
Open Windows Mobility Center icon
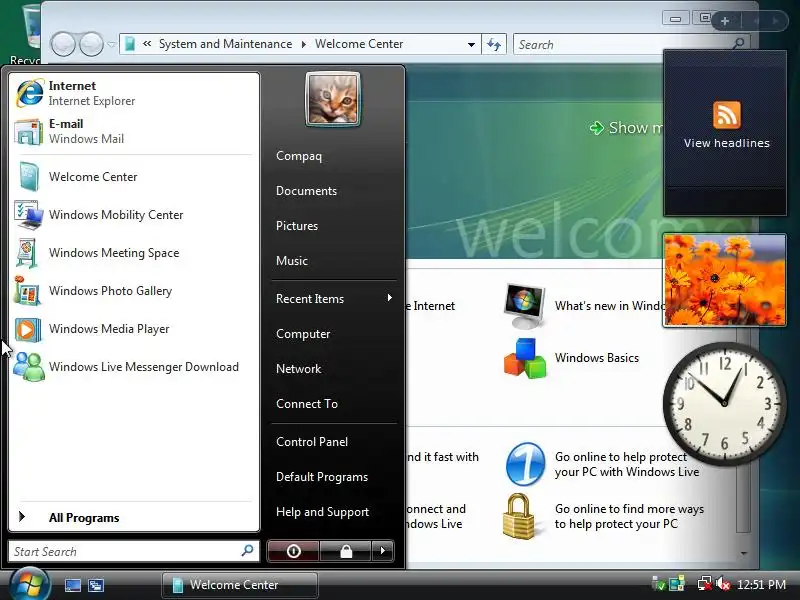pyautogui.click(x=29, y=215)
